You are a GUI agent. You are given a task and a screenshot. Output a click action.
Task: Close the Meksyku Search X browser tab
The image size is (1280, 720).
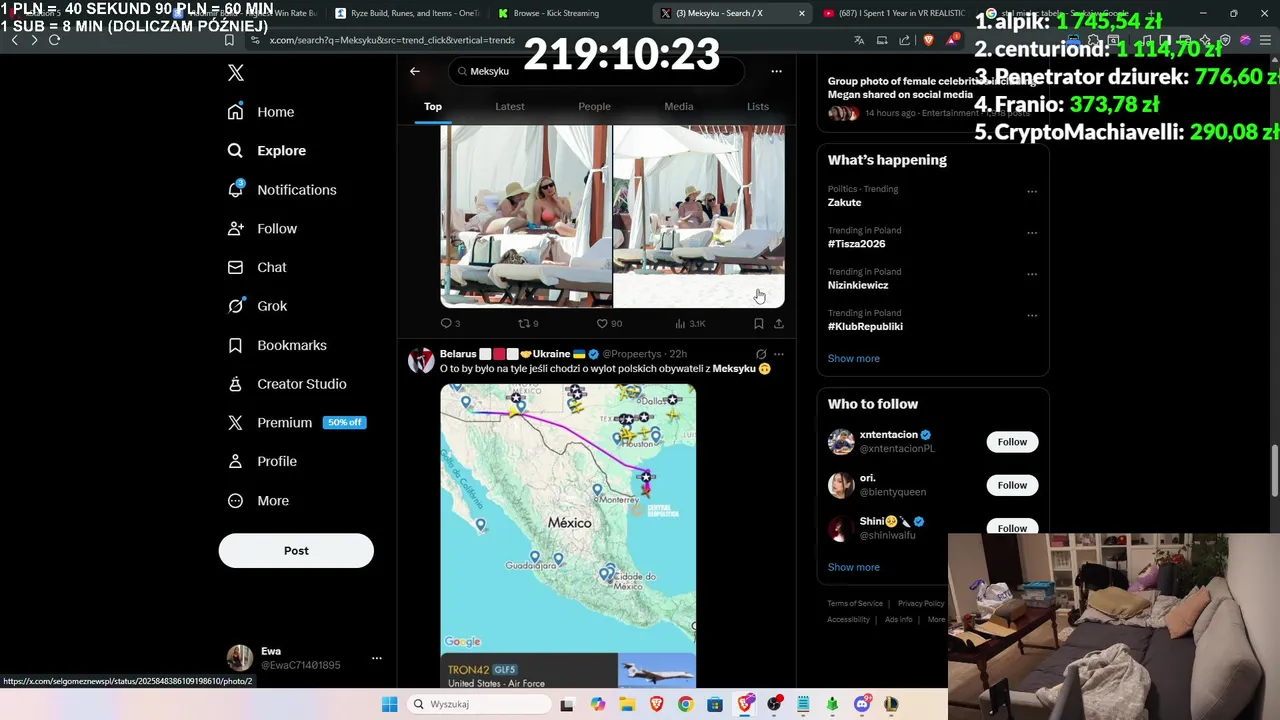(802, 14)
